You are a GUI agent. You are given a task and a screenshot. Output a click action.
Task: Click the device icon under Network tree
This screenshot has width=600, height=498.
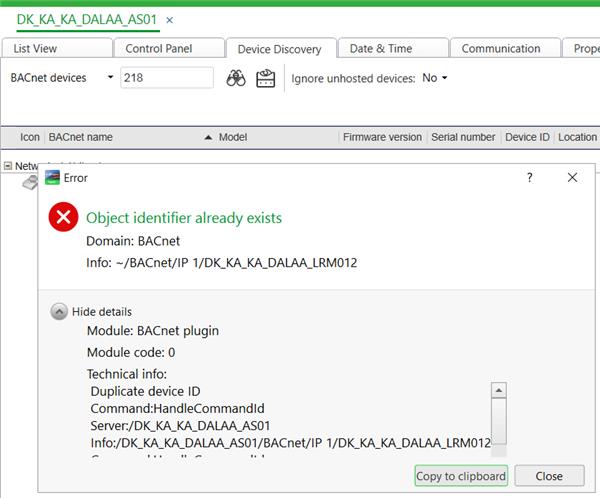coord(31,183)
